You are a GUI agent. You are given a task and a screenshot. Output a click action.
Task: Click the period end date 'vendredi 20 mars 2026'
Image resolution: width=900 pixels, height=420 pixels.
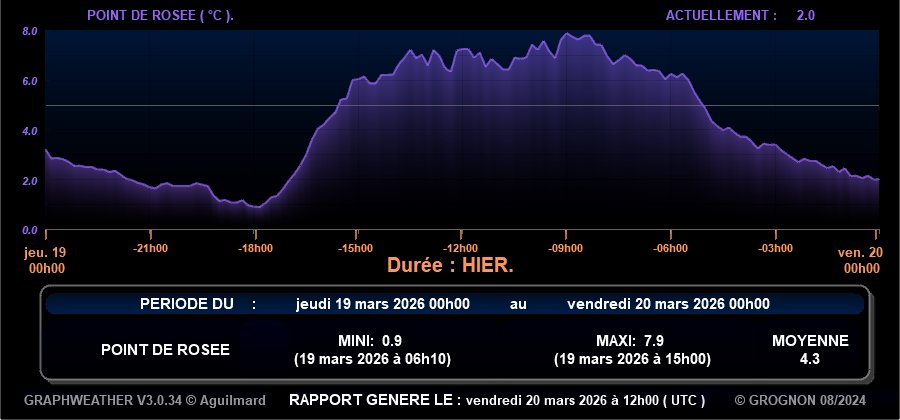pyautogui.click(x=668, y=304)
